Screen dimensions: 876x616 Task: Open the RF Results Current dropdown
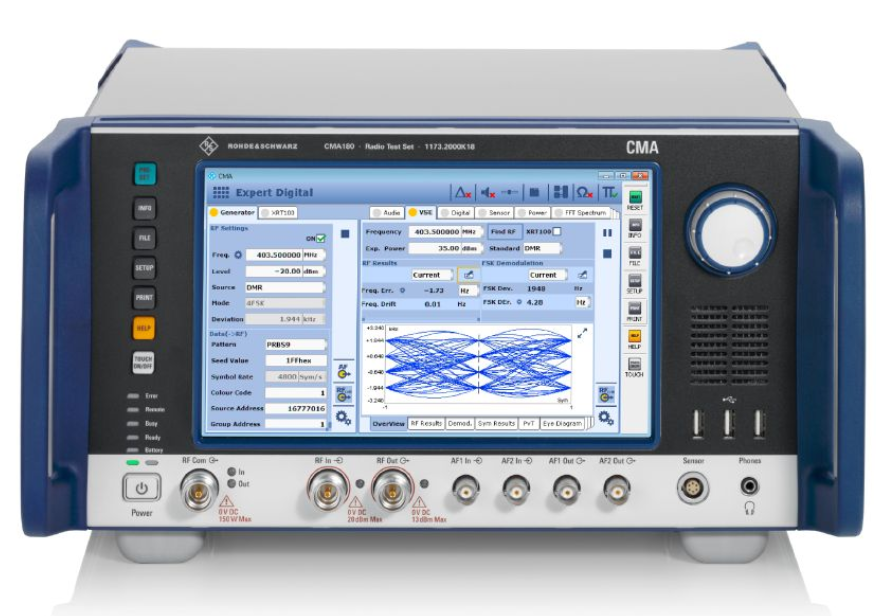pos(432,275)
